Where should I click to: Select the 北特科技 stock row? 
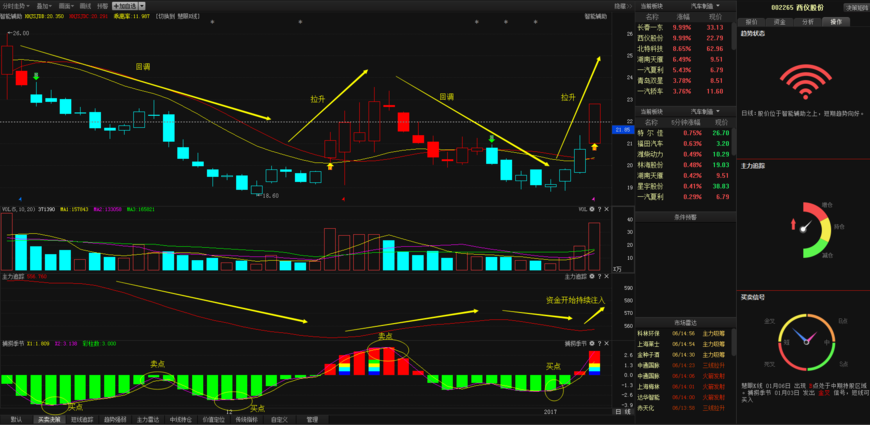click(x=685, y=48)
